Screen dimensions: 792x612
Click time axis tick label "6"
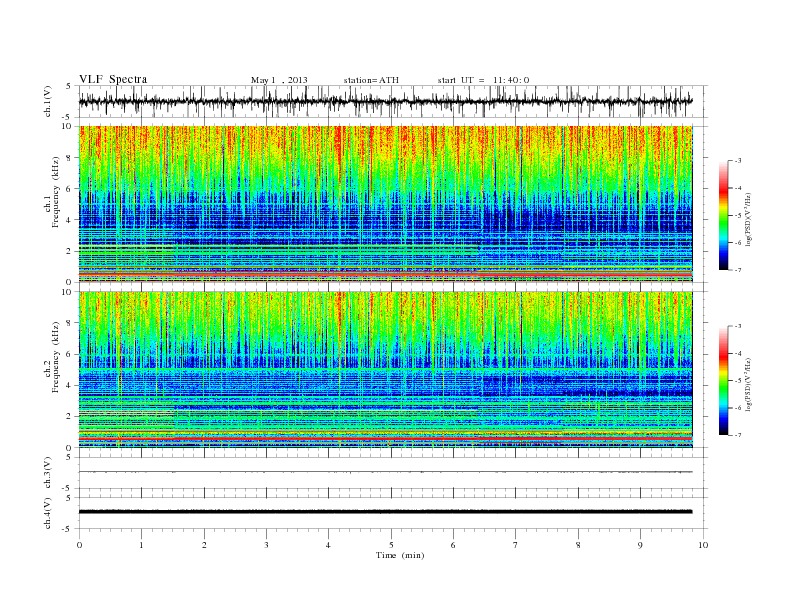(453, 545)
